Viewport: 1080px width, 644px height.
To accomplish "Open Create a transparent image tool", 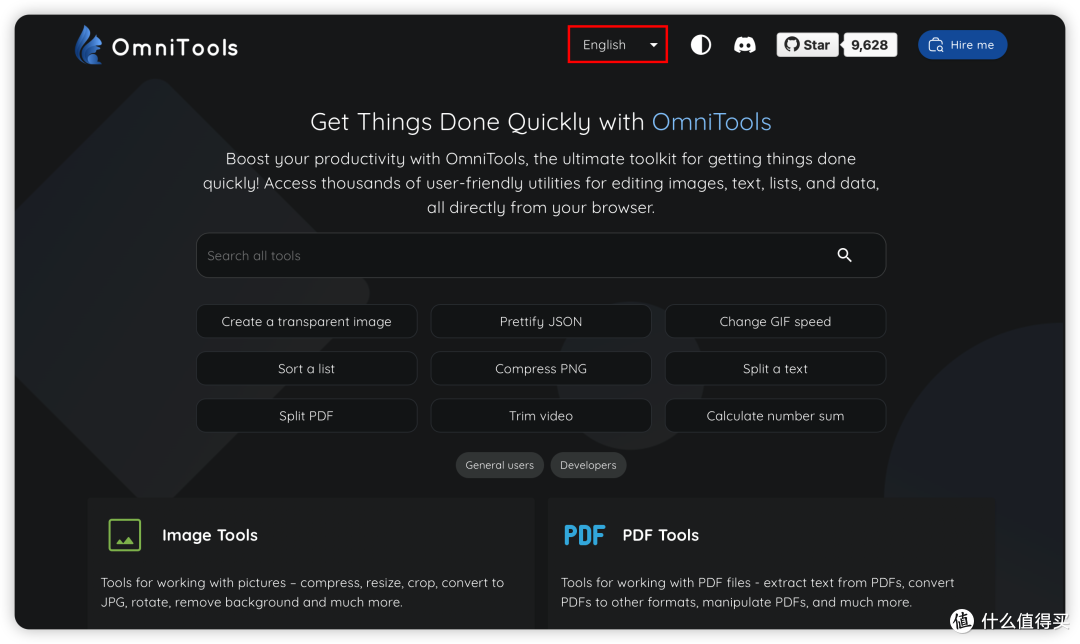I will pos(307,322).
